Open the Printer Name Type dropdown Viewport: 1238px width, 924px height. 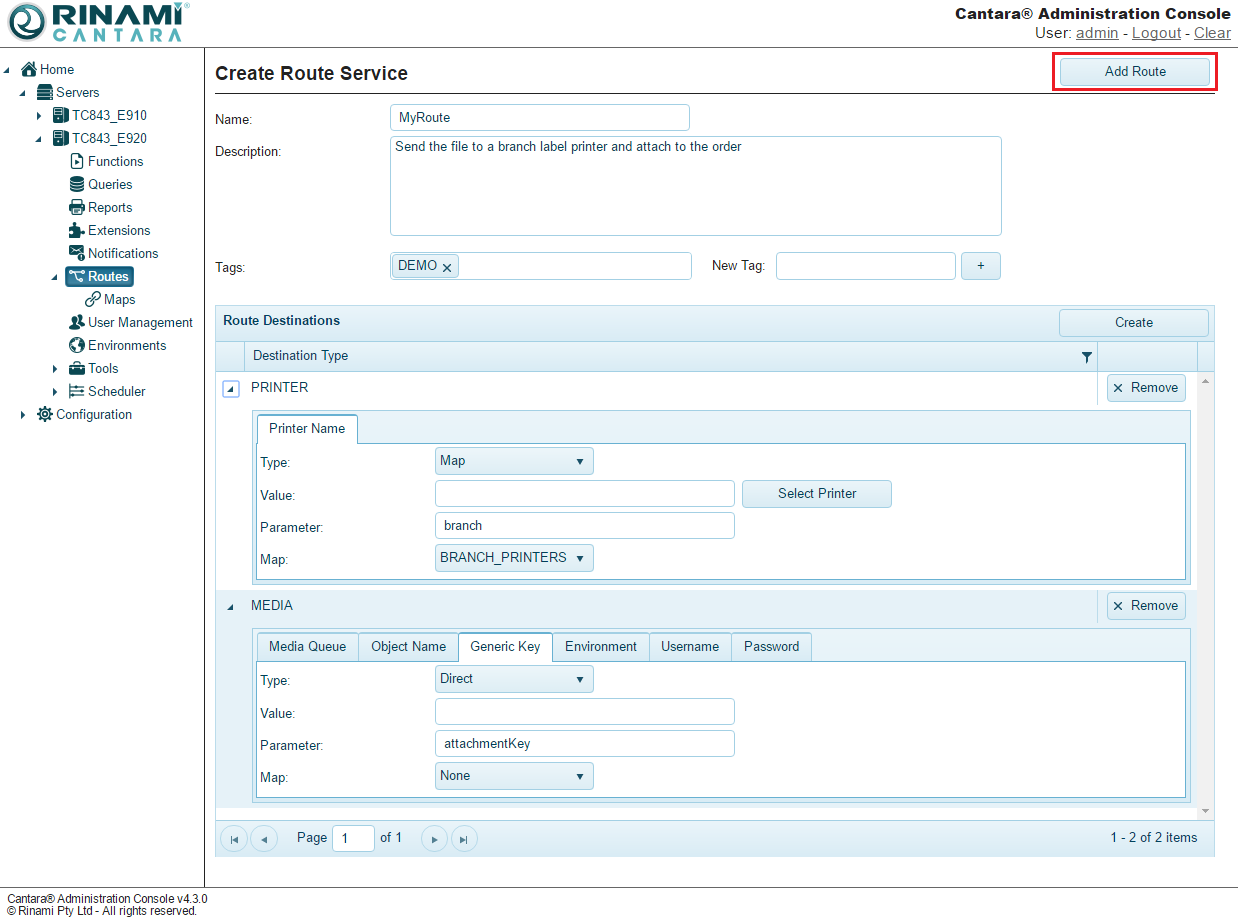[x=514, y=461]
